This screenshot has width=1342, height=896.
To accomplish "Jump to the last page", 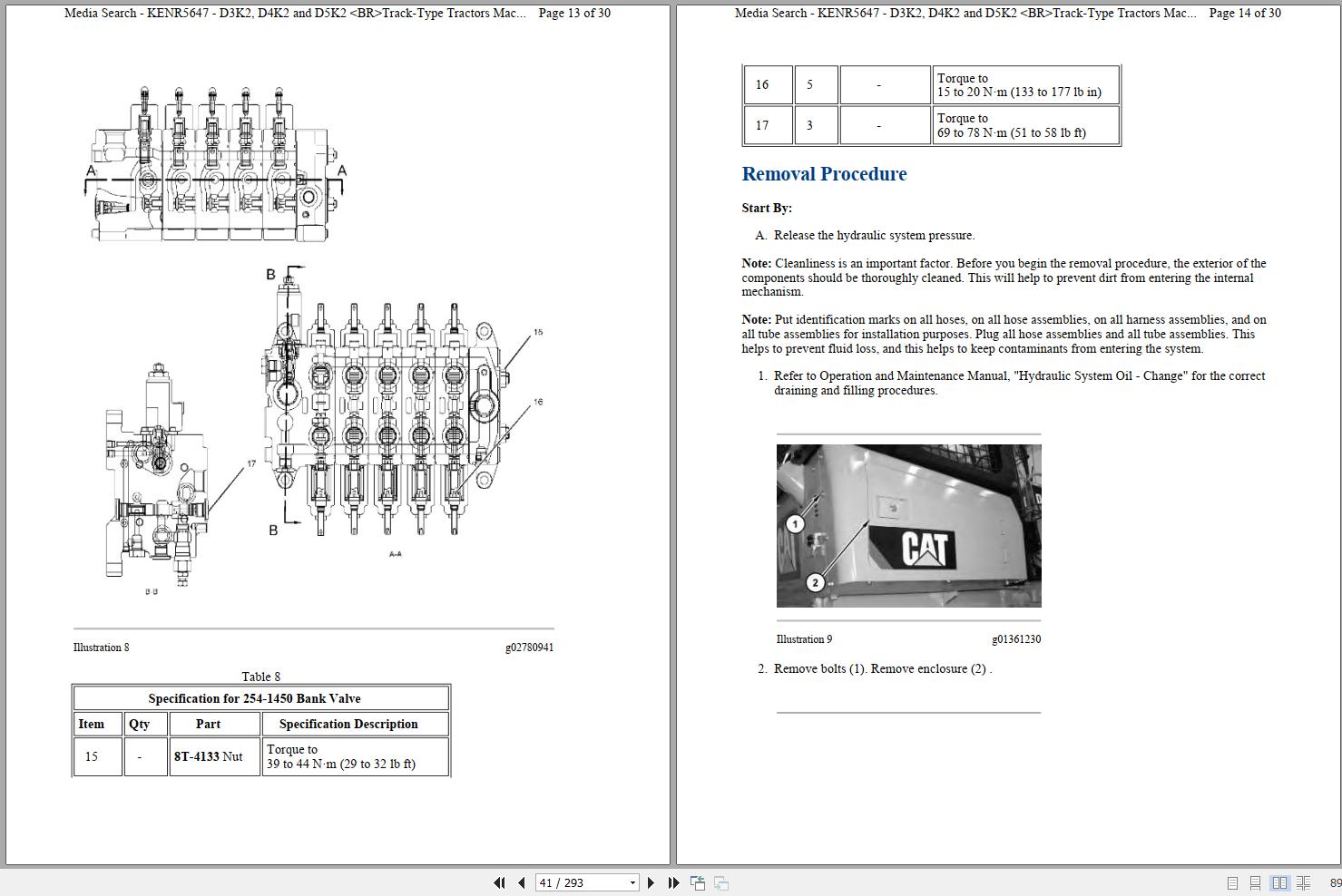I will point(672,882).
